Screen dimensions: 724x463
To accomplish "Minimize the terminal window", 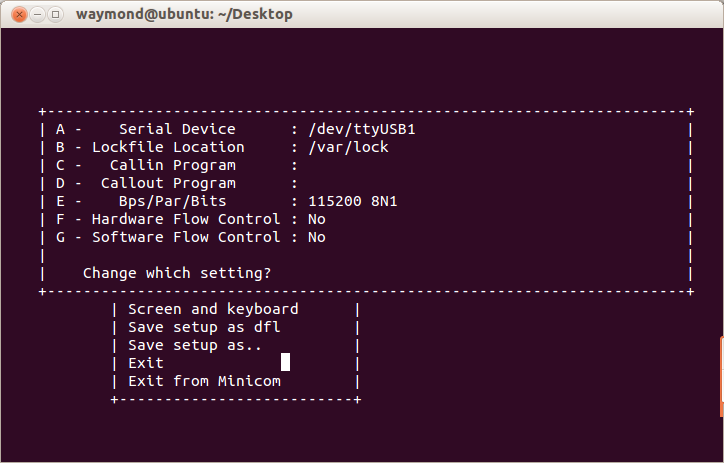I will tap(34, 14).
